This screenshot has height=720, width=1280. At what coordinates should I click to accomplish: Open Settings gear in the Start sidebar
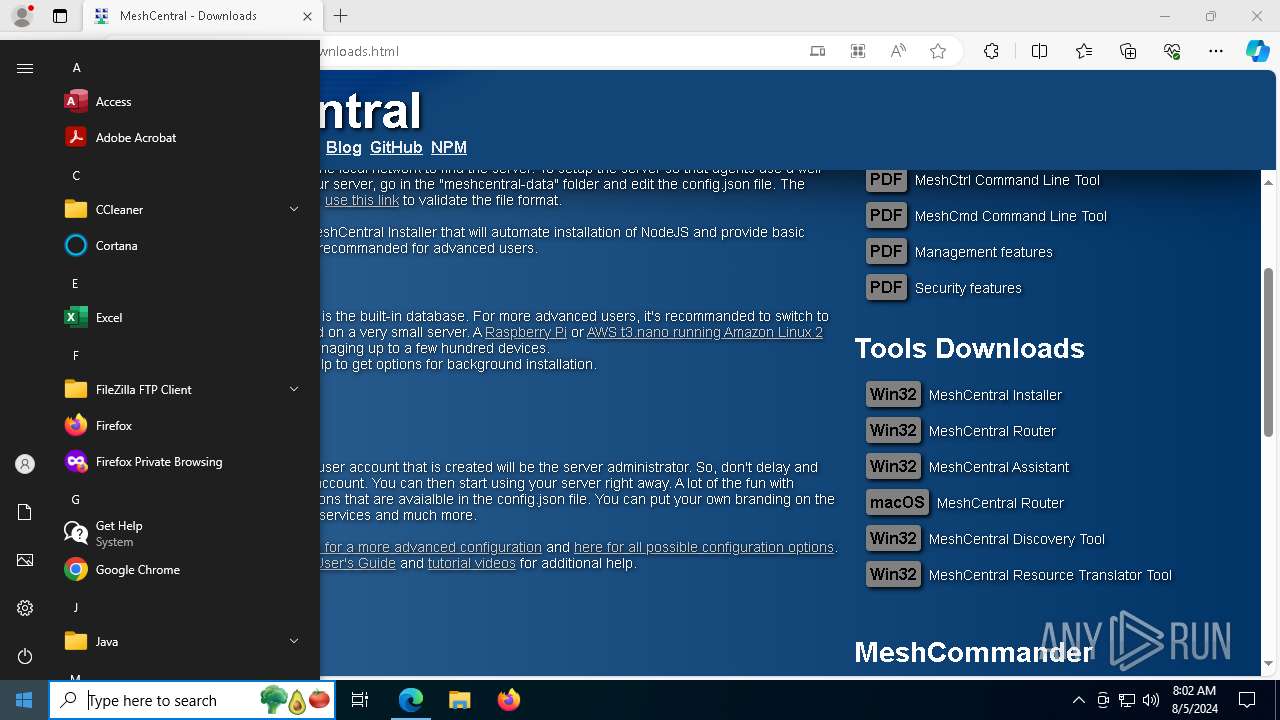point(25,608)
